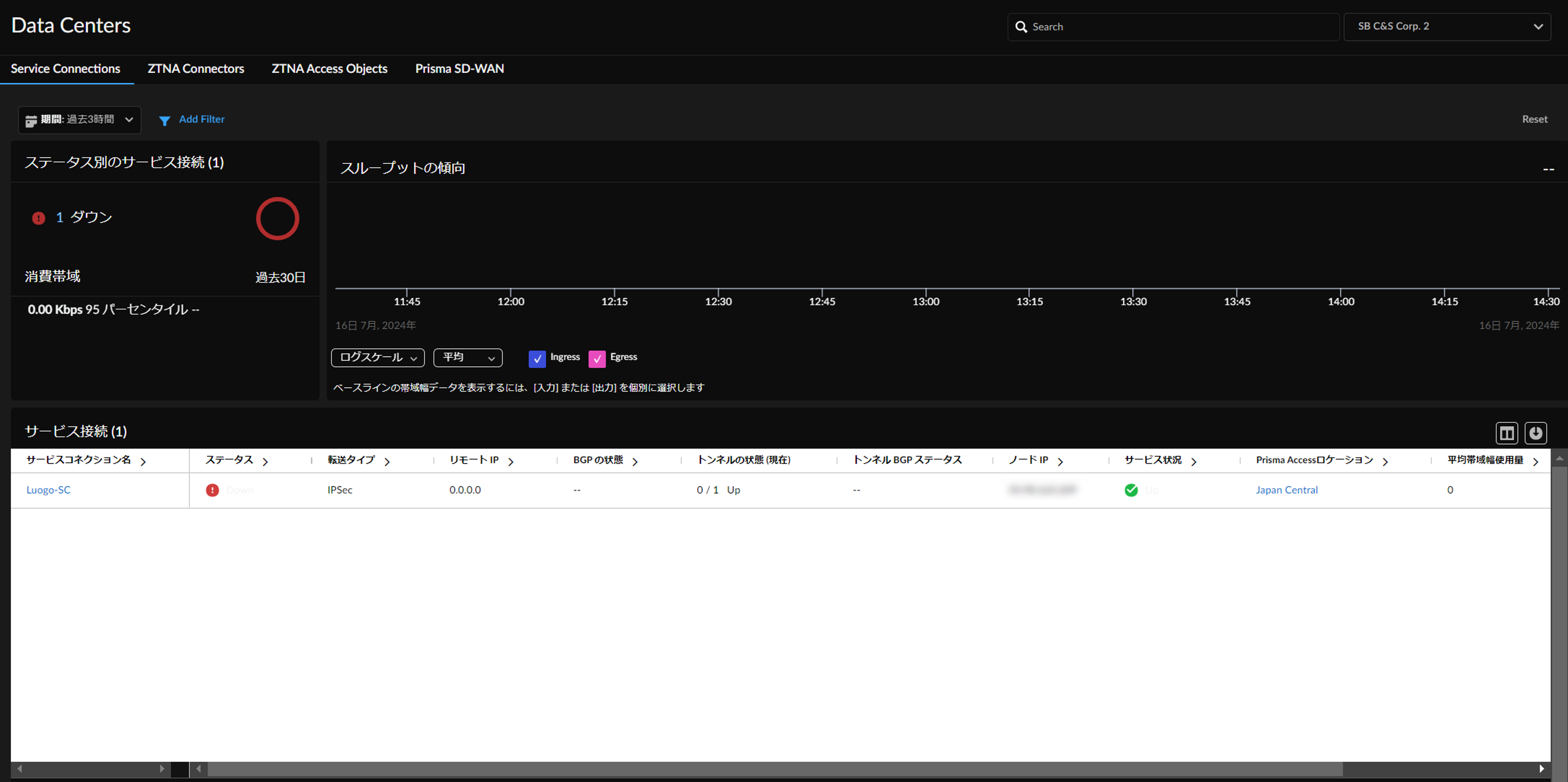Click the red down alert icon in the status summary
The width and height of the screenshot is (1568, 782).
pos(38,218)
